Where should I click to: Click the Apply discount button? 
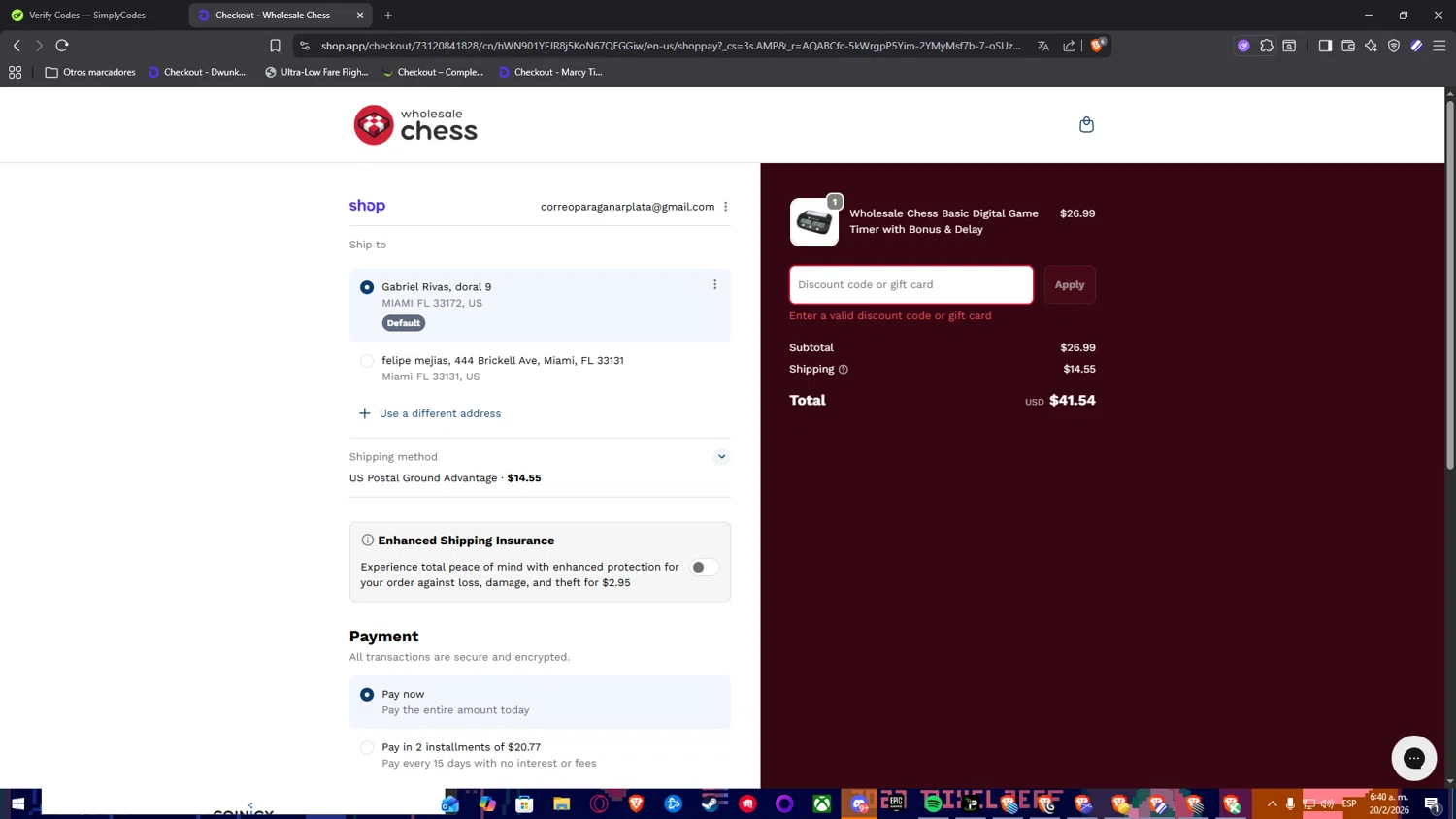(x=1070, y=284)
